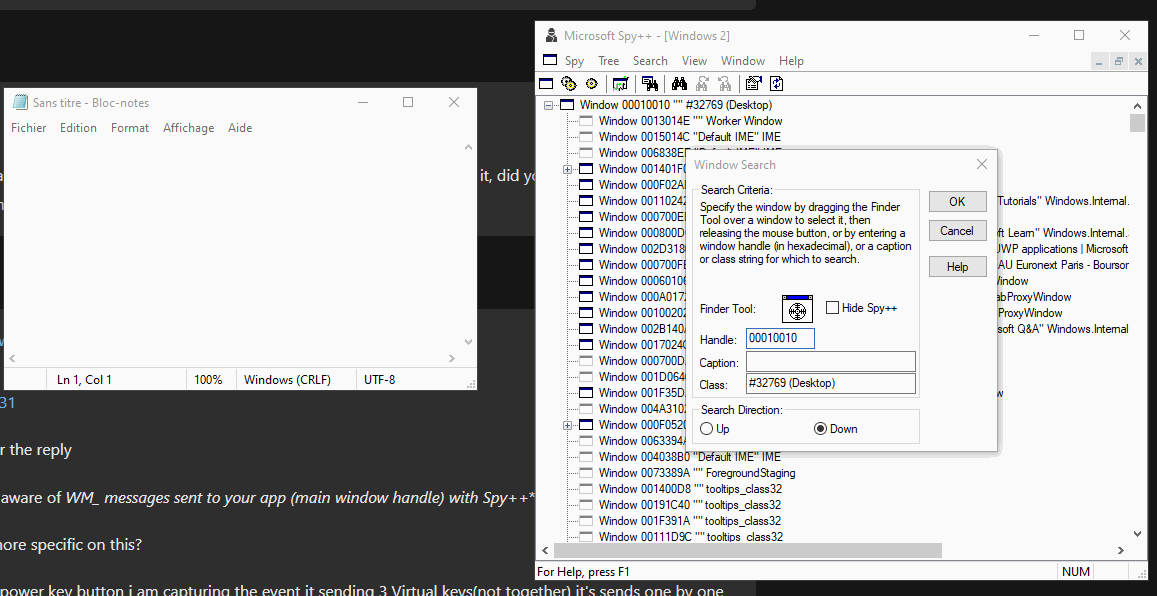This screenshot has width=1157, height=596.
Task: Click the Refresh toolbar icon in Spy++
Action: (776, 83)
